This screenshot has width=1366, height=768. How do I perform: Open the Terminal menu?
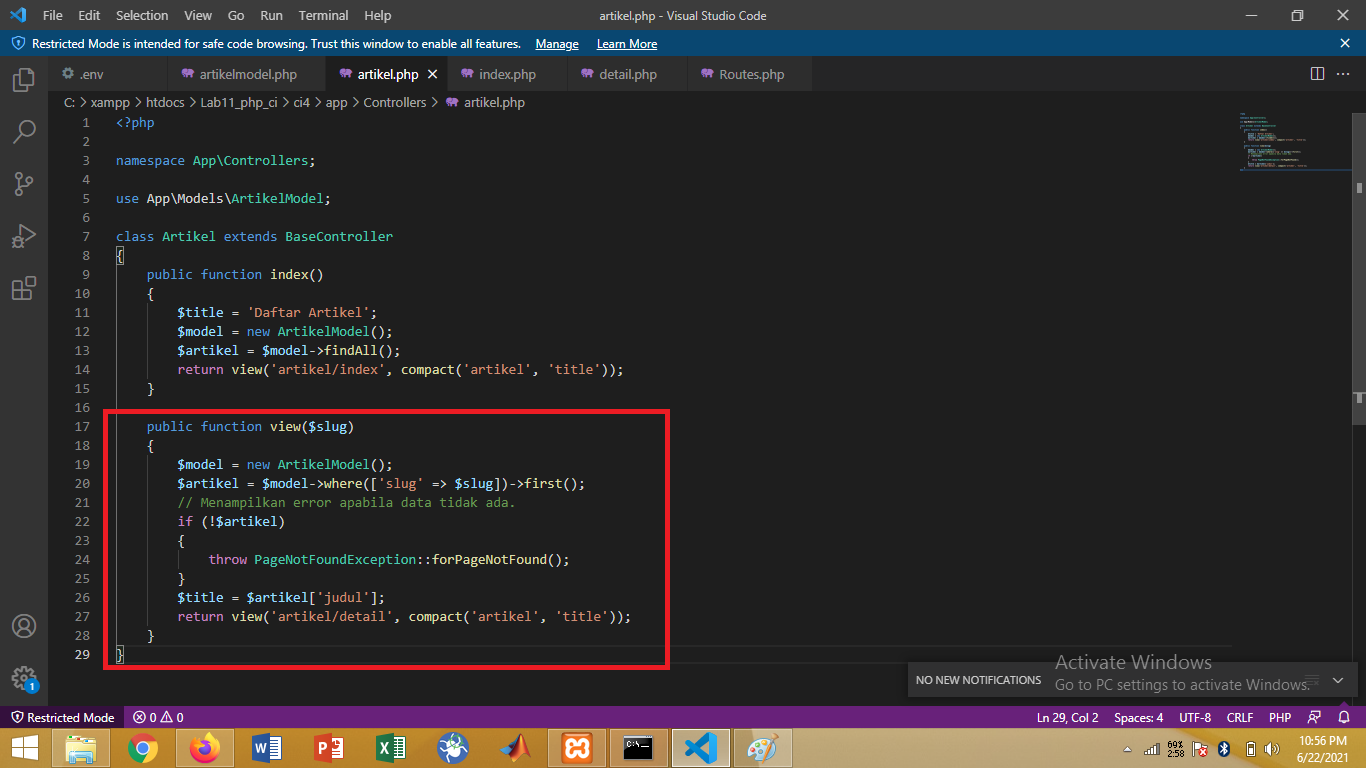(x=322, y=15)
